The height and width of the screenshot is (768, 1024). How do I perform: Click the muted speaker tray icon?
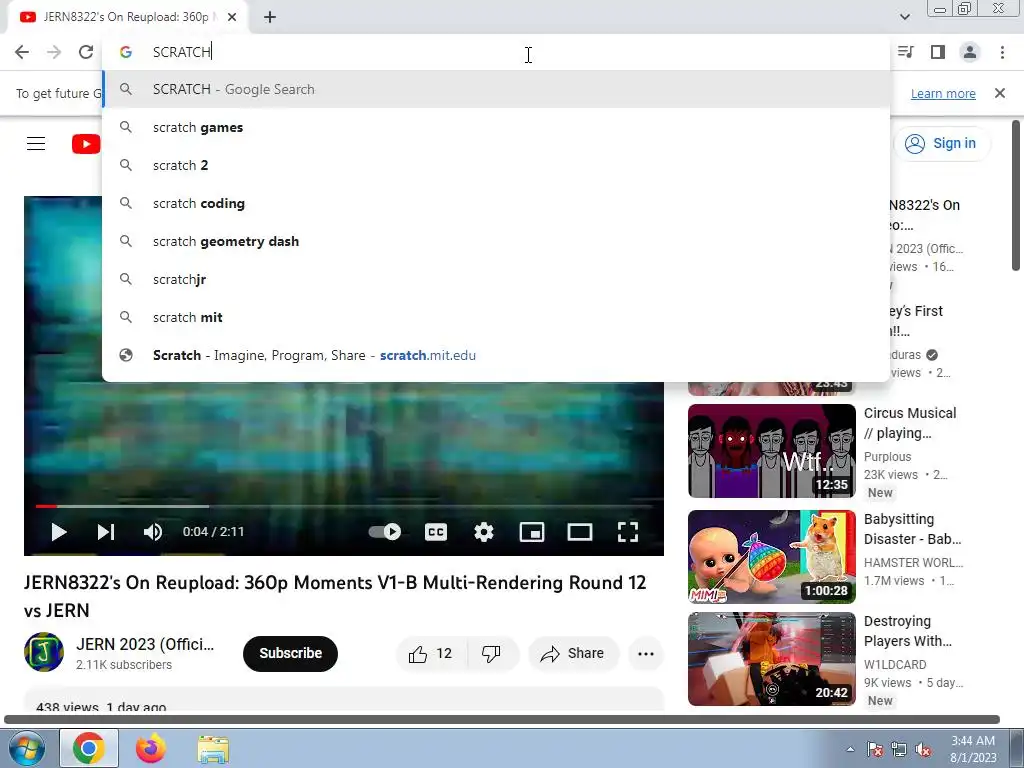tap(923, 749)
